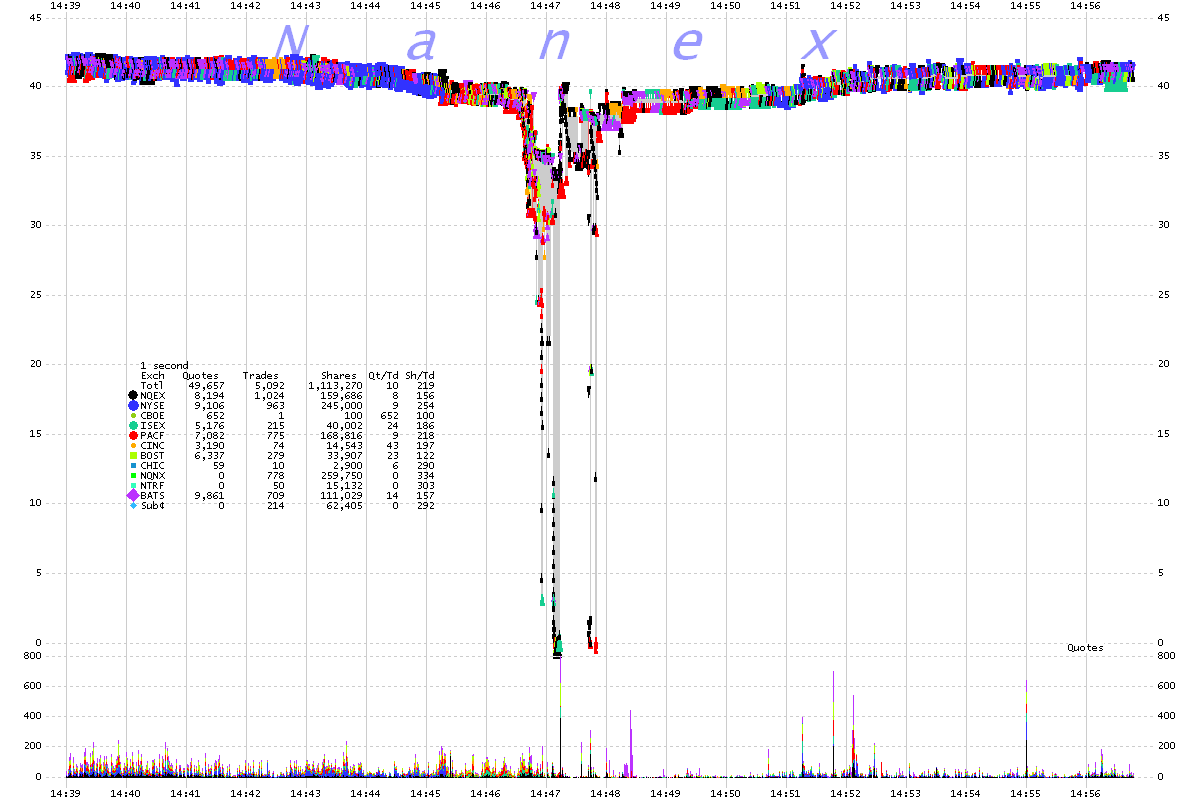Click the 14:52 label on bottom time axis
The height and width of the screenshot is (800, 1200).
(x=846, y=792)
